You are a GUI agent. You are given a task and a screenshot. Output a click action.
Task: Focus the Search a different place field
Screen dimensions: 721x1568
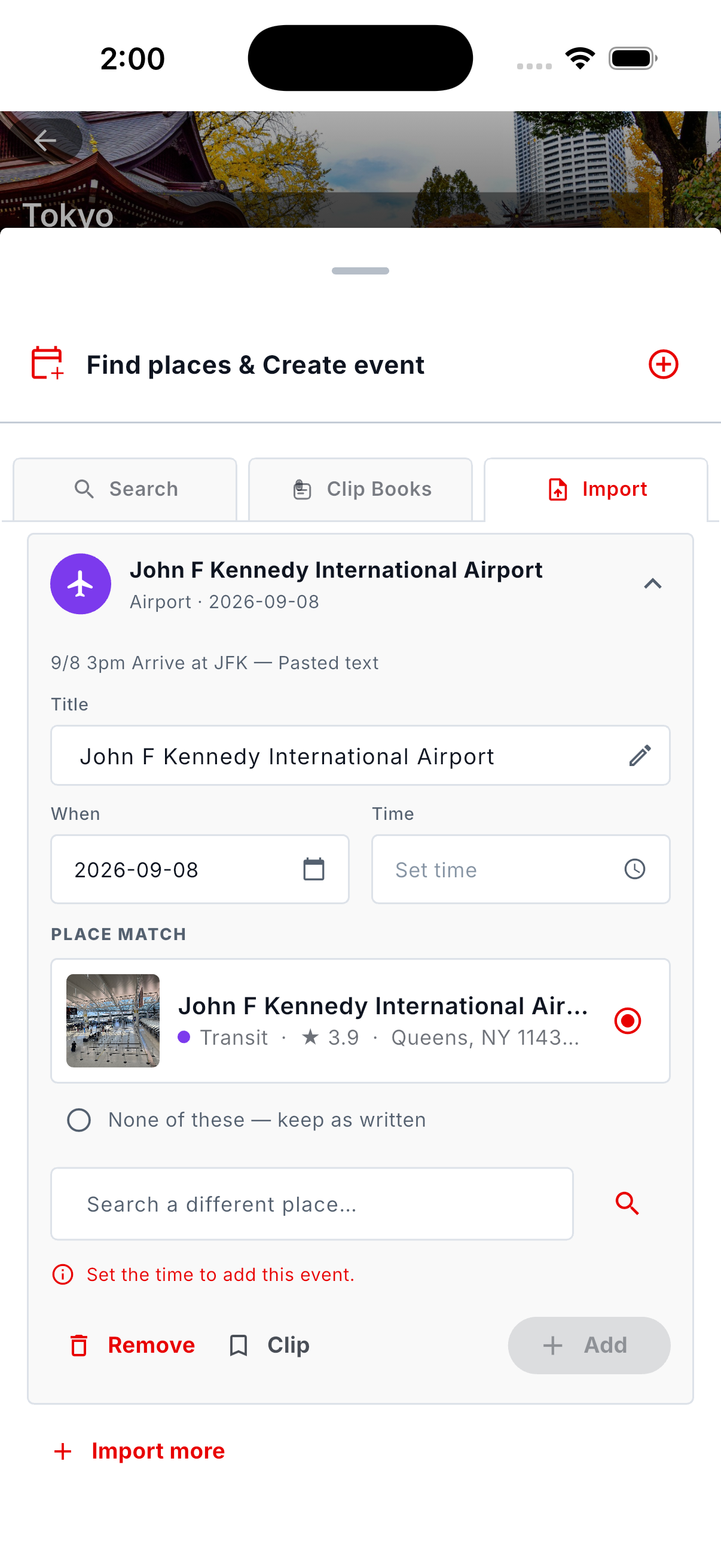click(x=311, y=1203)
